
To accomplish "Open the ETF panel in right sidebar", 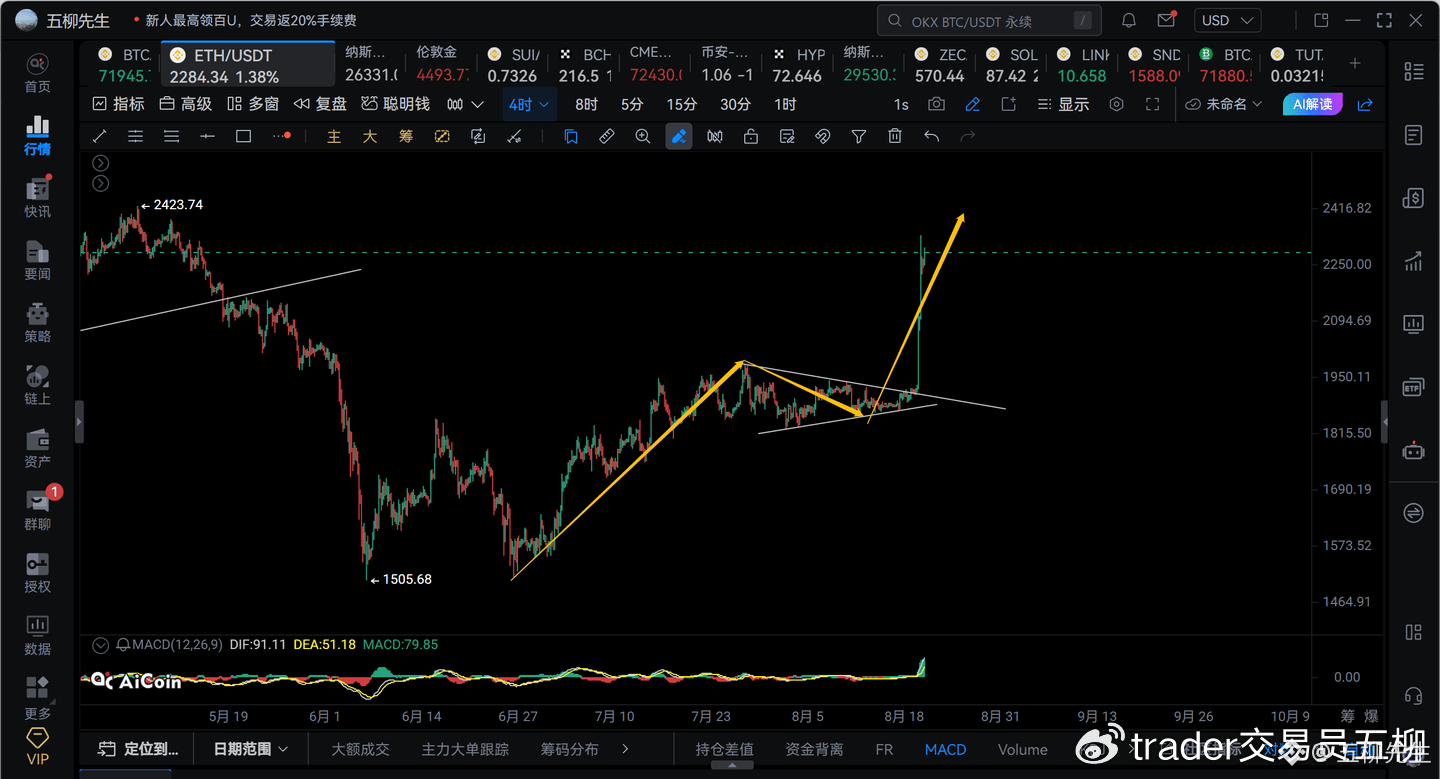I will [x=1413, y=387].
